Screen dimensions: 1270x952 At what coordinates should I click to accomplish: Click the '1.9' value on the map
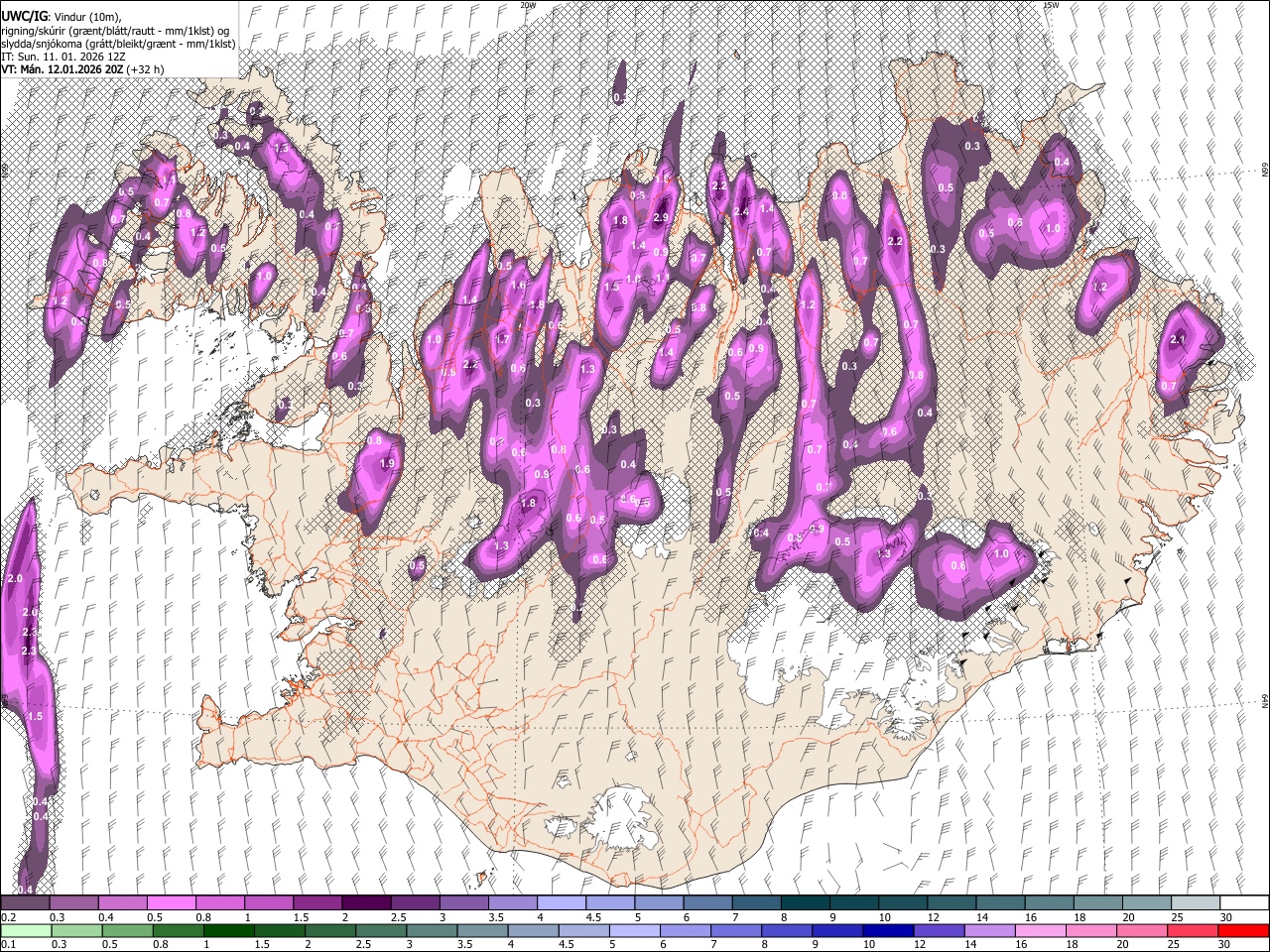(x=388, y=463)
